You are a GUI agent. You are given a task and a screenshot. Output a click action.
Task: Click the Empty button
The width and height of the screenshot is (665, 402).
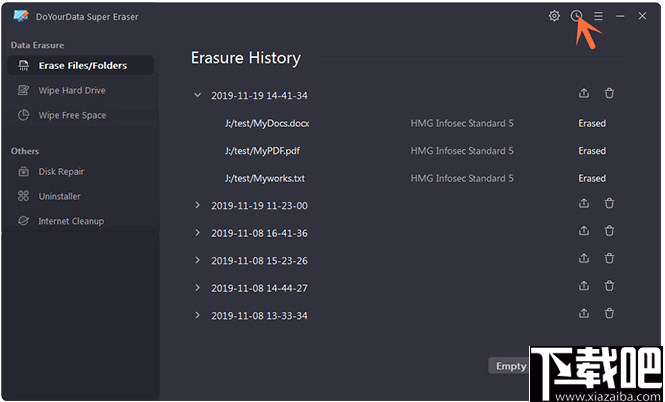click(x=511, y=366)
